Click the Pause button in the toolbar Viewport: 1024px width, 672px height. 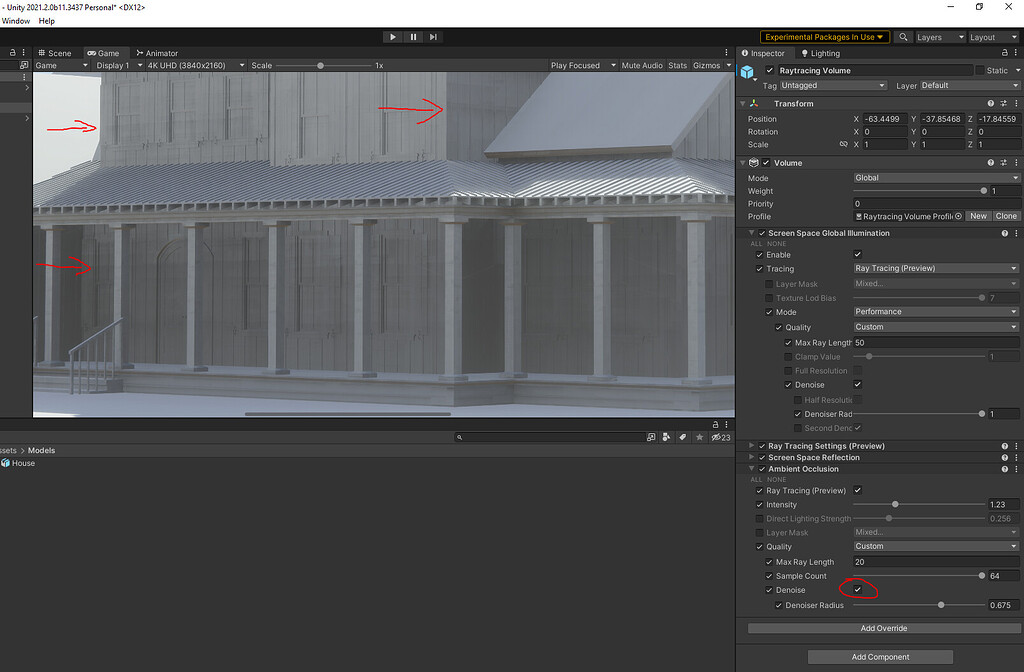[x=412, y=37]
